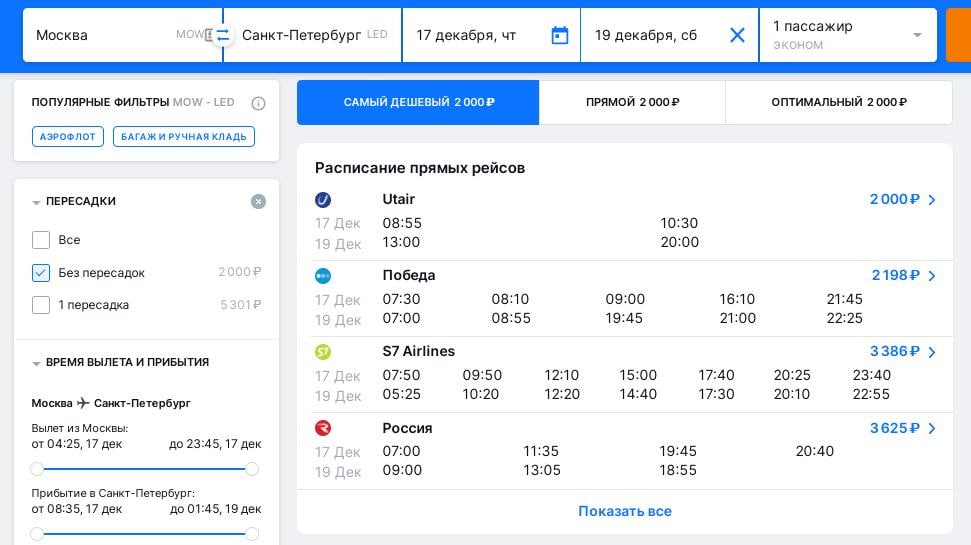The image size is (971, 545).
Task: Clear the 19 декабря return date
Action: pos(737,35)
